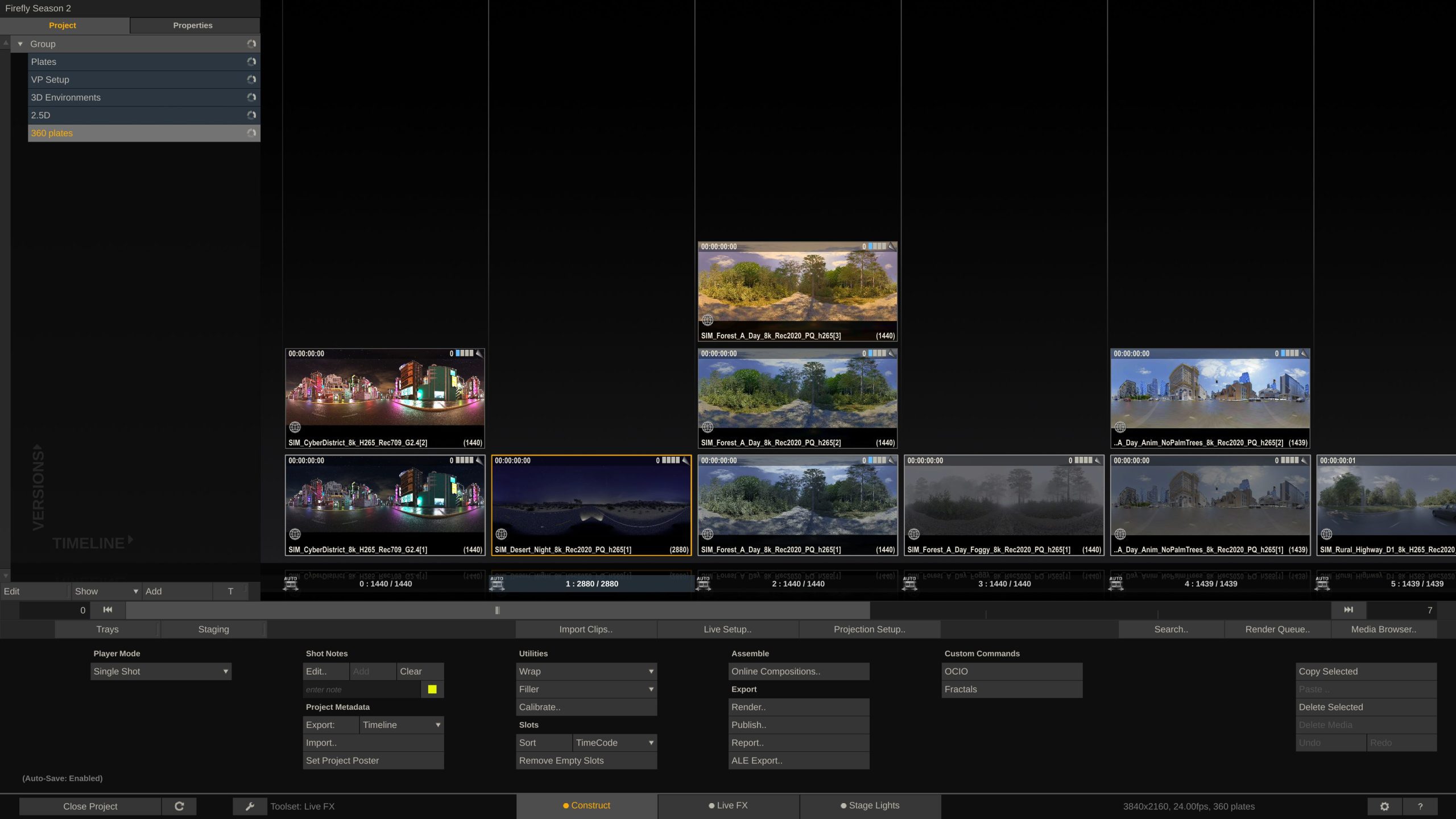This screenshot has height=819, width=1456.
Task: Select the Project tab
Action: pyautogui.click(x=62, y=25)
